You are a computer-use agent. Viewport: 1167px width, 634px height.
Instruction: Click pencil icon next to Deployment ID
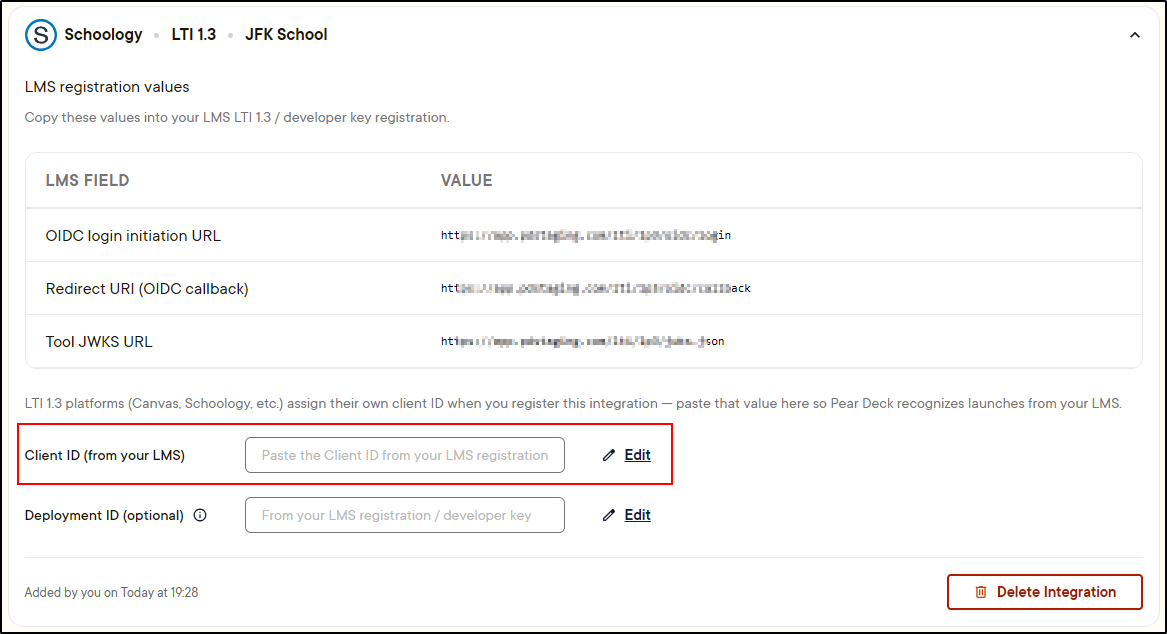[x=609, y=515]
